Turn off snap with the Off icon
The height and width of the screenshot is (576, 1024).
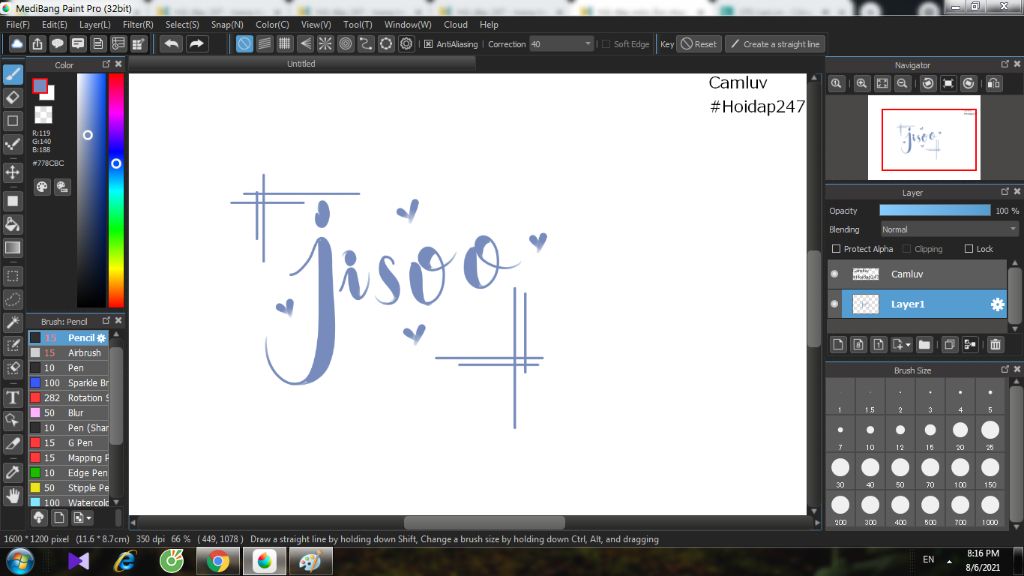tap(244, 44)
